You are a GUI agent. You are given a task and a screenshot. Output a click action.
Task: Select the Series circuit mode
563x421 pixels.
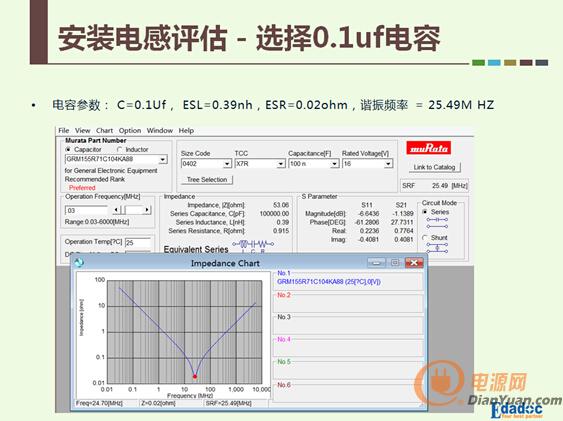[x=425, y=212]
